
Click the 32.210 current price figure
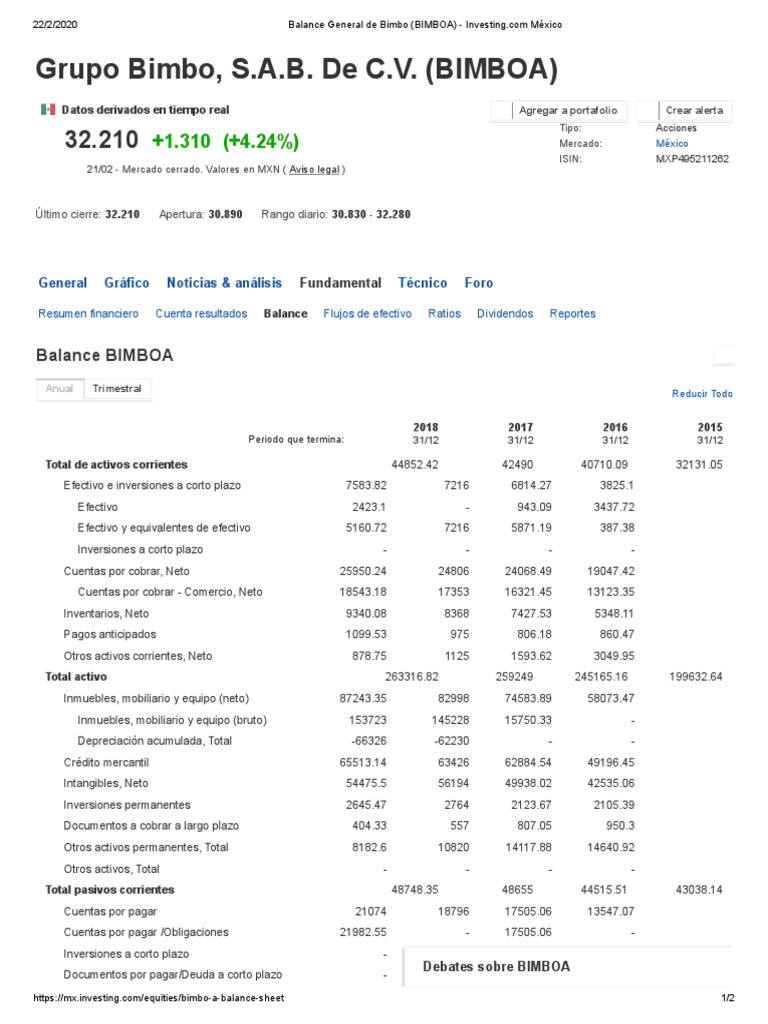(101, 140)
